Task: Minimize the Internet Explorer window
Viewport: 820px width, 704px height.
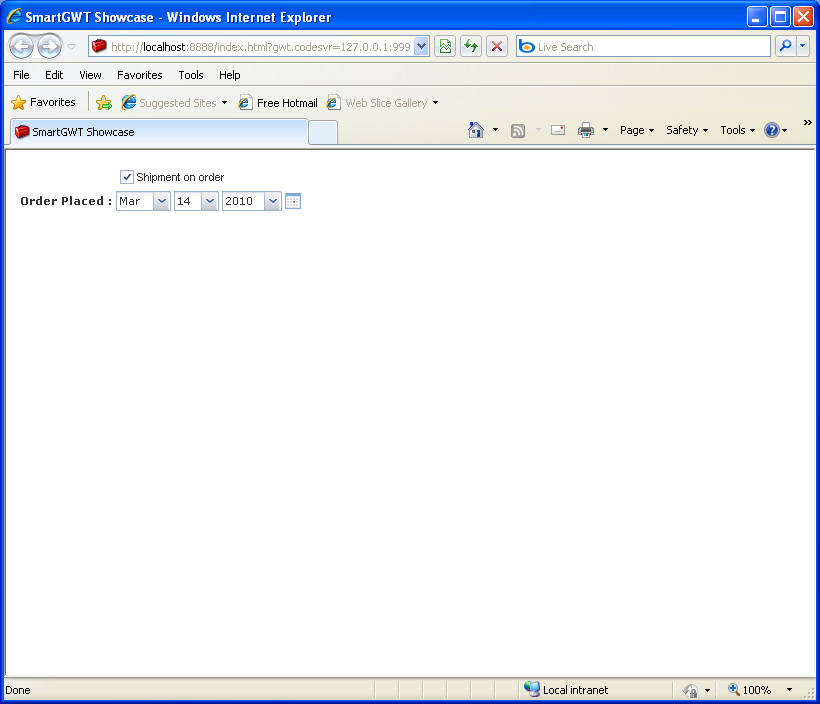Action: click(756, 17)
